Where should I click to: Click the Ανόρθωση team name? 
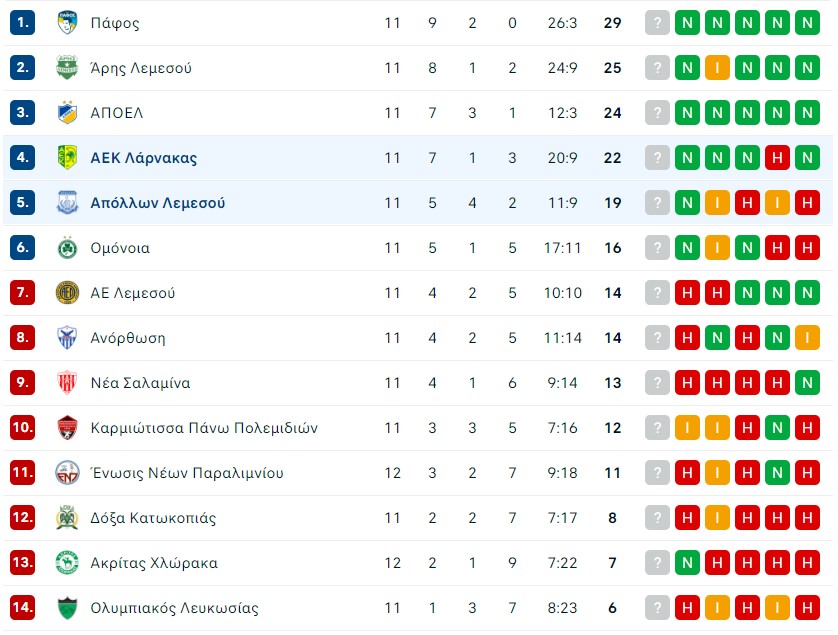pyautogui.click(x=128, y=338)
